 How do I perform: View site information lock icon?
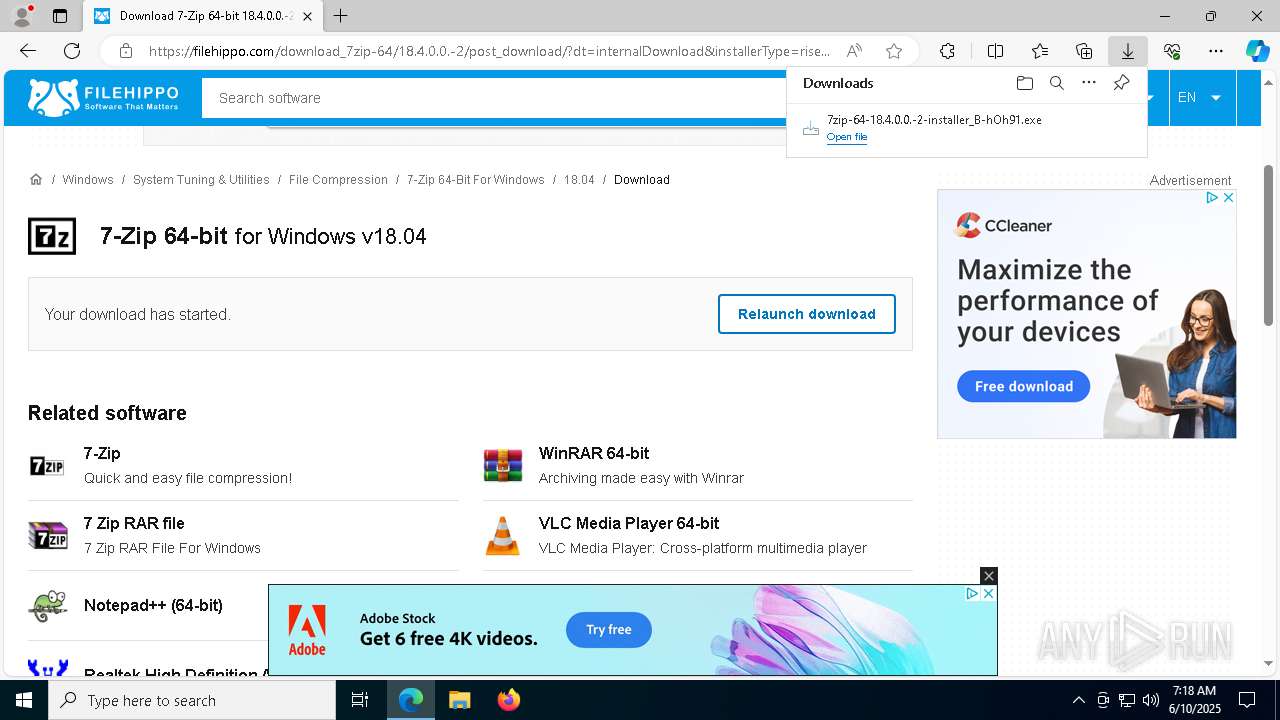coord(126,51)
